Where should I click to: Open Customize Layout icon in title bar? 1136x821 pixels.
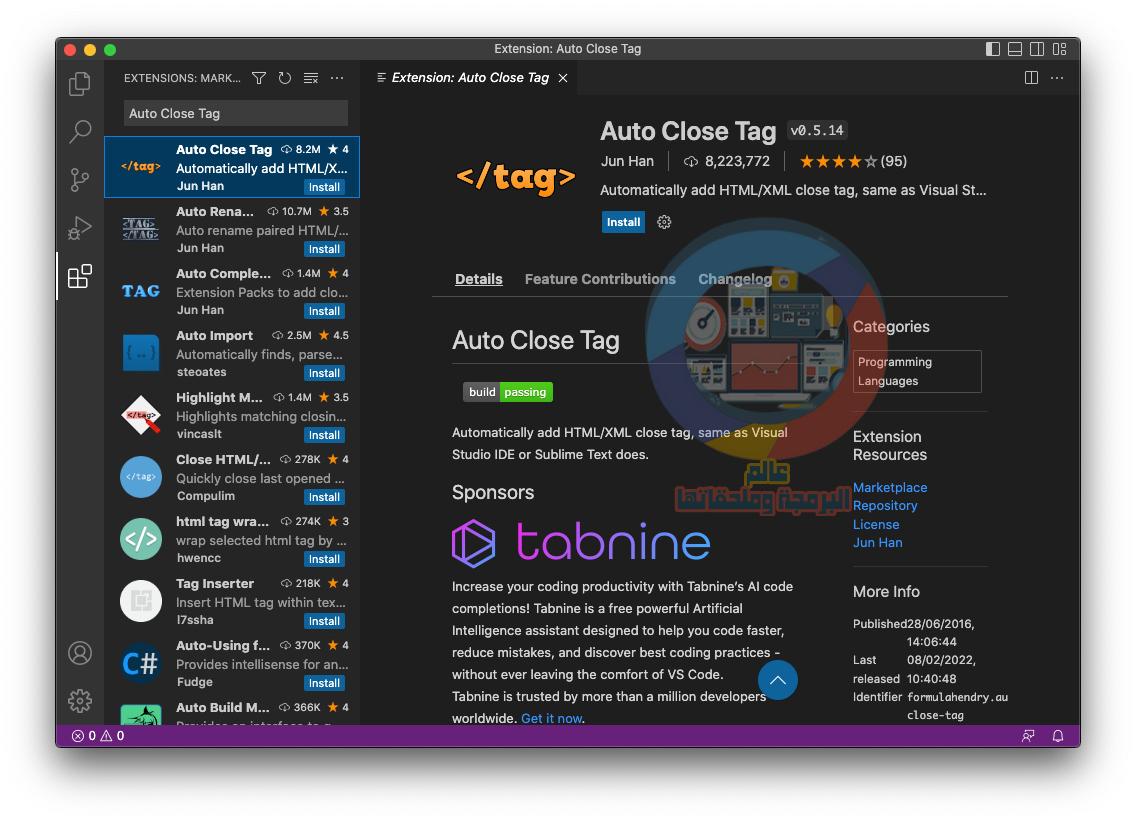tap(1059, 49)
